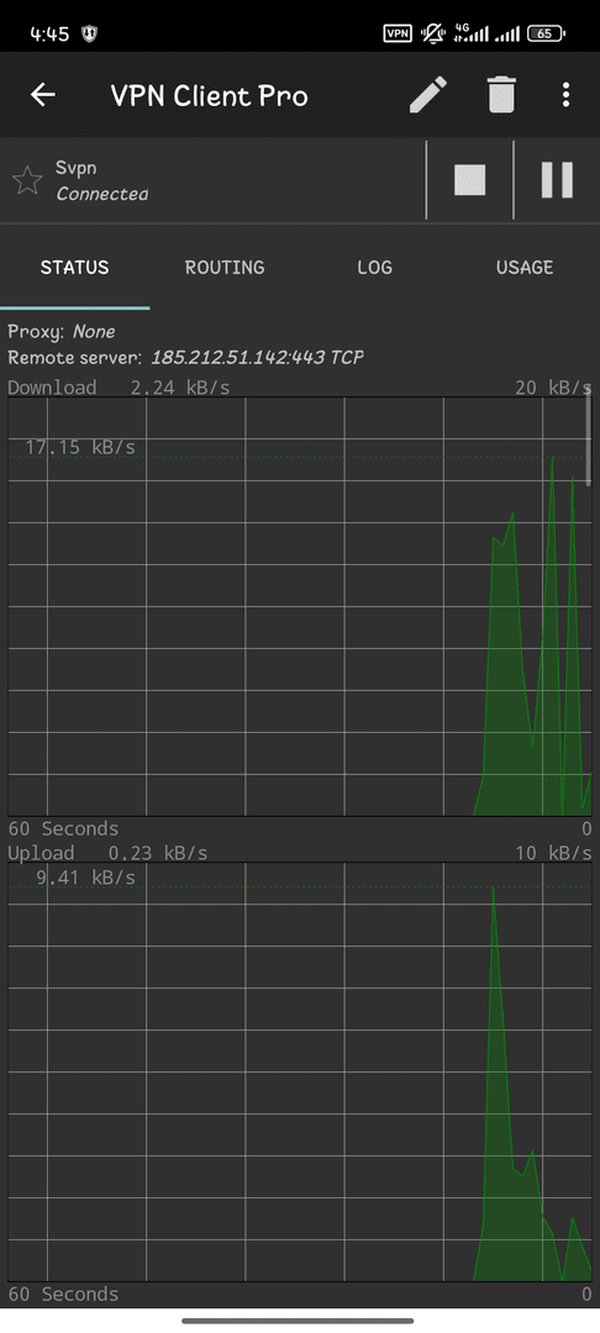The width and height of the screenshot is (600, 1333).
Task: Open the three-dot overflow menu
Action: tap(566, 95)
